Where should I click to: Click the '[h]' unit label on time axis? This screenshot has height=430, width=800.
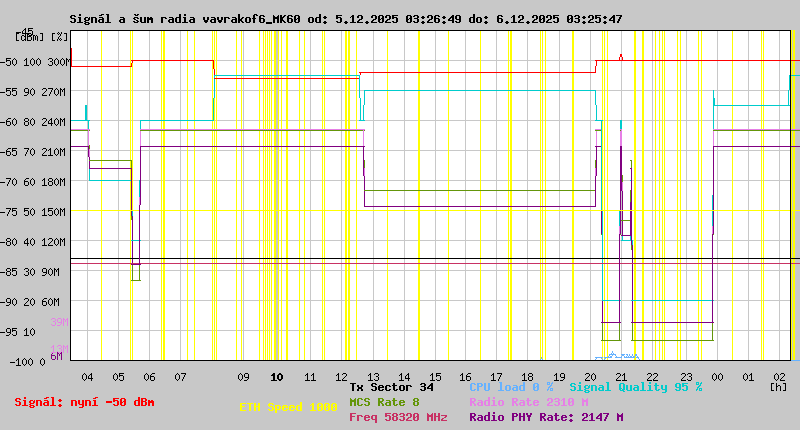click(x=778, y=387)
